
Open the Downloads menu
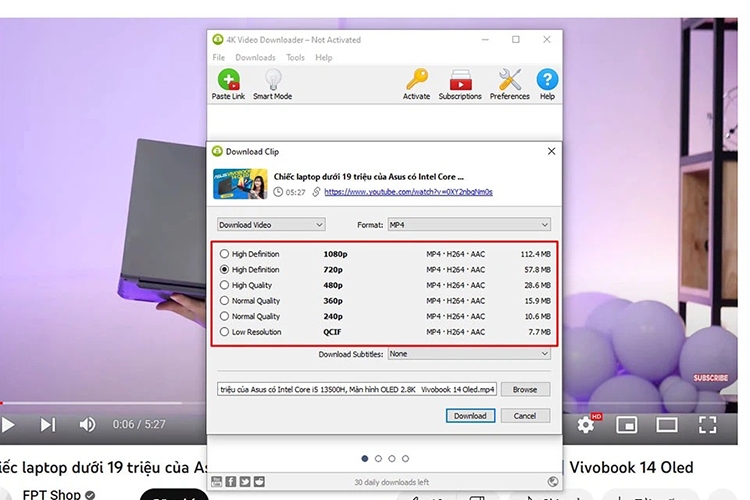[x=255, y=57]
